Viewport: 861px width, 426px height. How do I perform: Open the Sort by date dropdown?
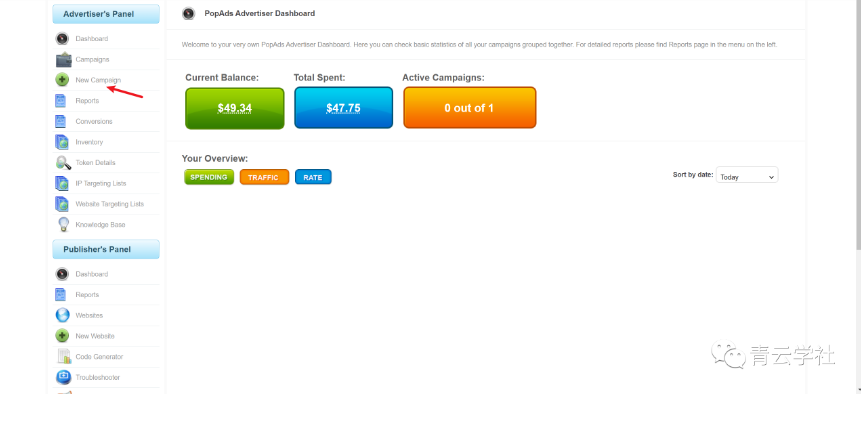click(746, 176)
